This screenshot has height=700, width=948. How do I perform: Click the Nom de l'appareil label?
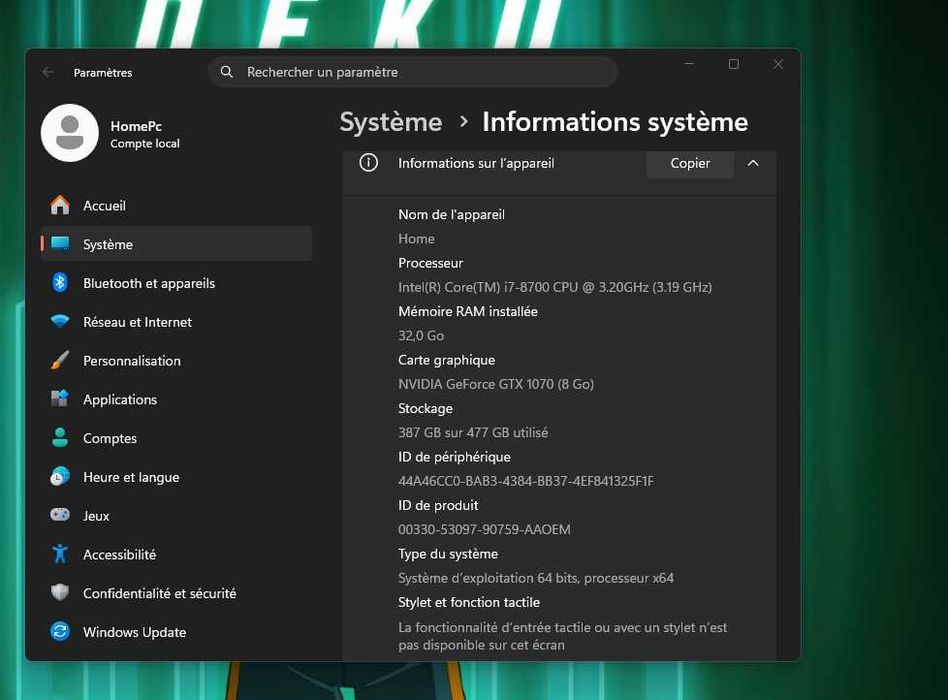(451, 215)
